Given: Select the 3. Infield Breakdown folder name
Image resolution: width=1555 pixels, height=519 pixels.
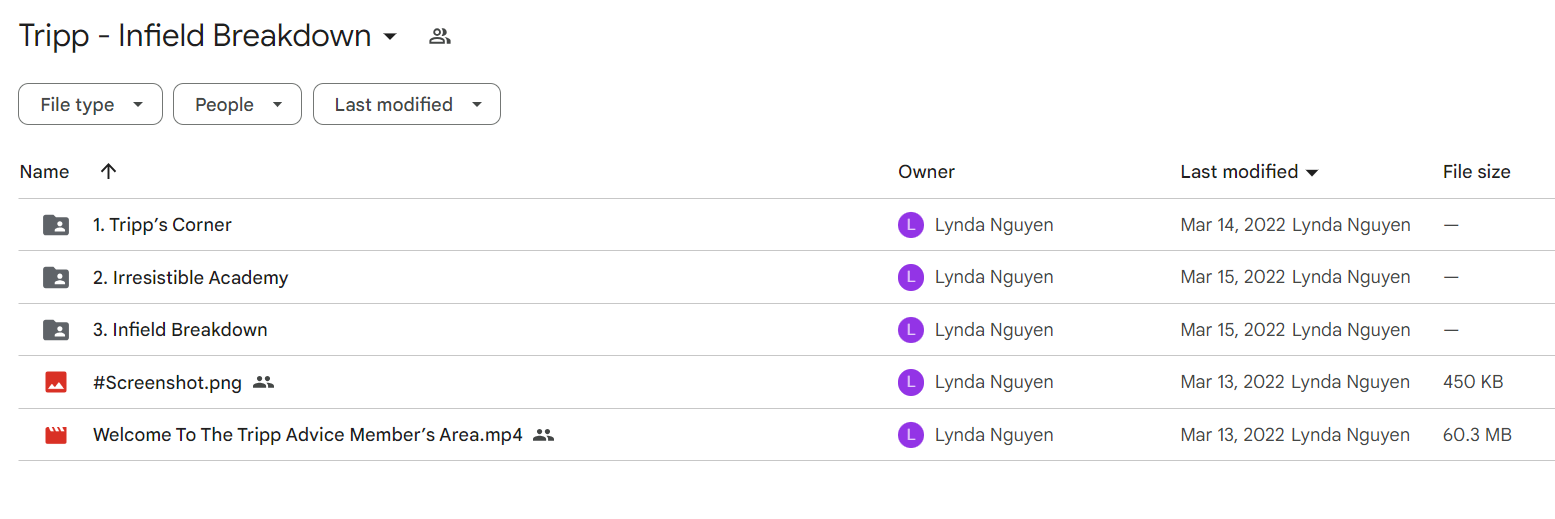Looking at the screenshot, I should point(180,330).
